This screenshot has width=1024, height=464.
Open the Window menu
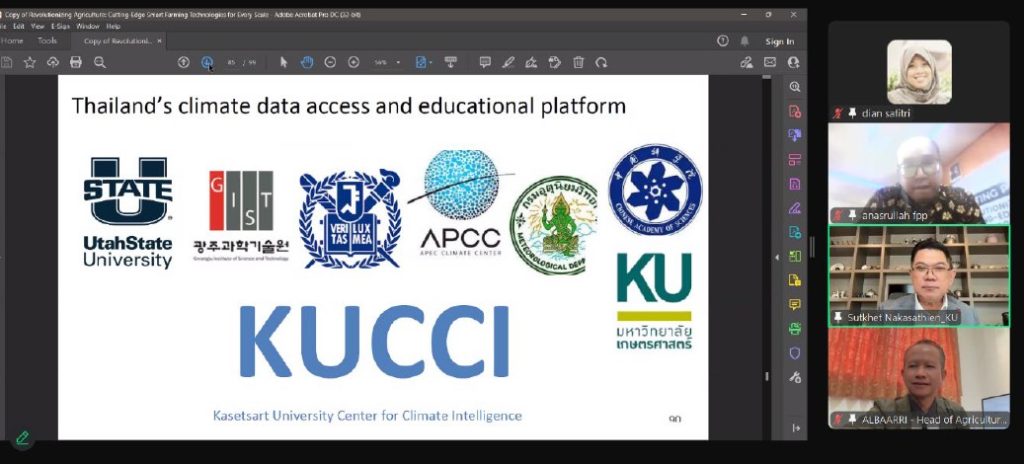(88, 26)
